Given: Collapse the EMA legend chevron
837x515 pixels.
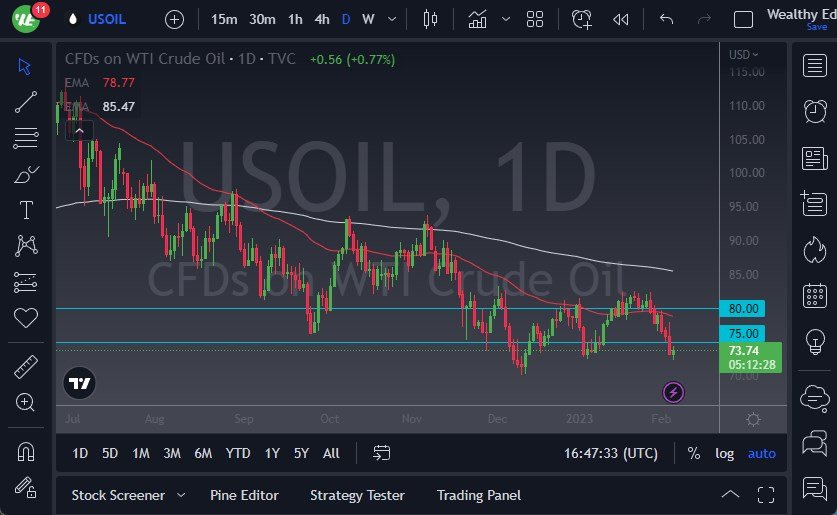Looking at the screenshot, I should pos(79,128).
